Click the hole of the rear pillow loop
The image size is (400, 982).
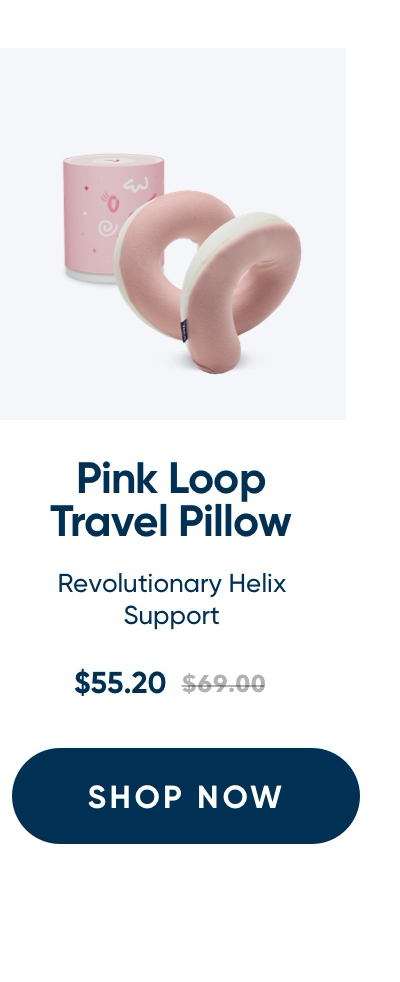(x=178, y=263)
